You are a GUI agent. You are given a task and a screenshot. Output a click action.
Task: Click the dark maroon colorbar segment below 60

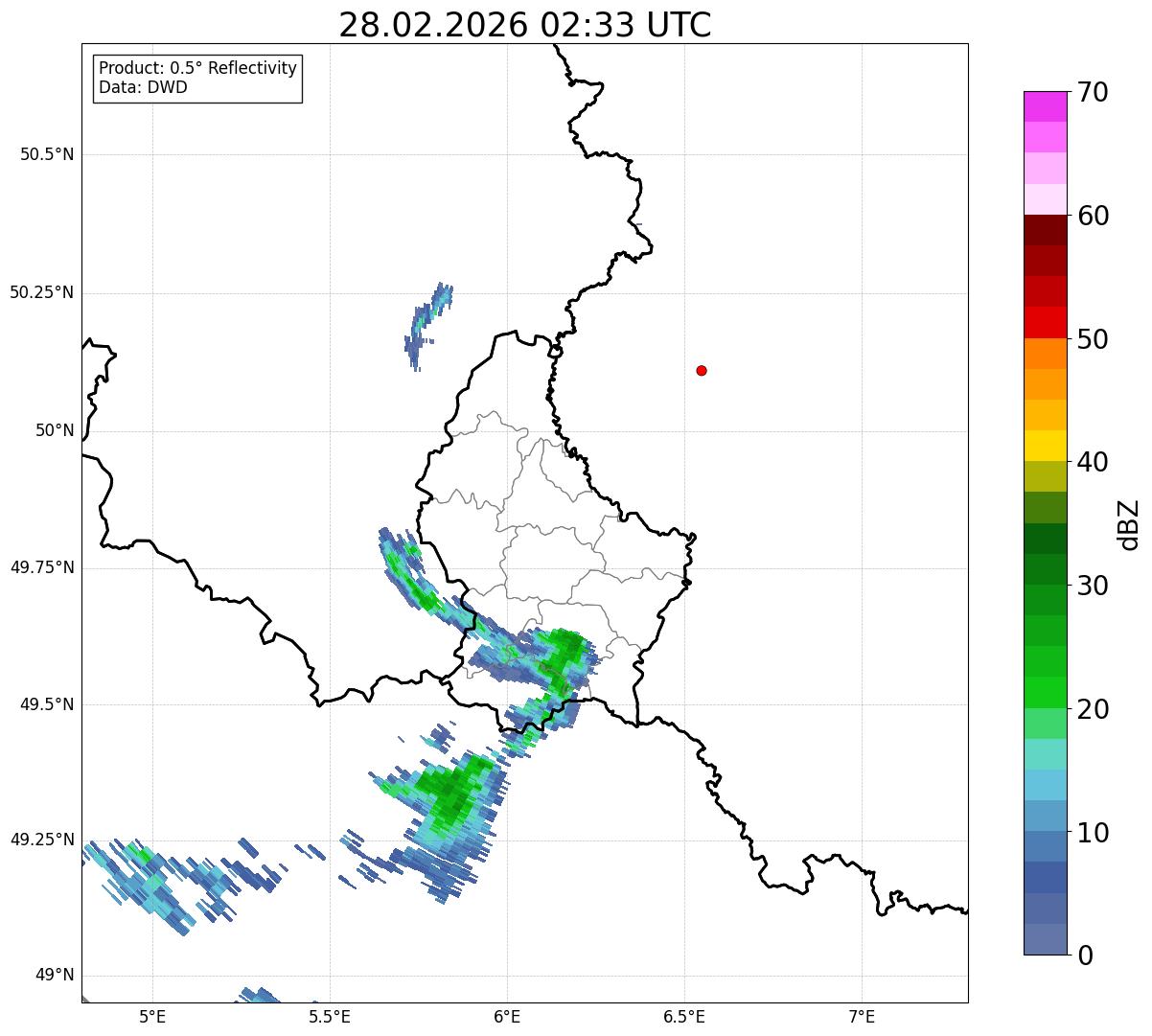tap(1045, 230)
